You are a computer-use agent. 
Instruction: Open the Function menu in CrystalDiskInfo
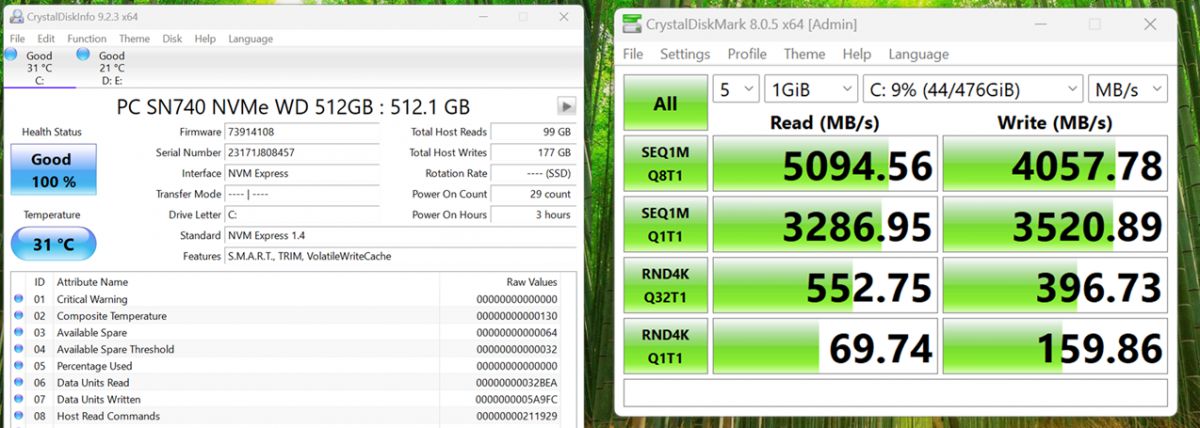pyautogui.click(x=87, y=39)
